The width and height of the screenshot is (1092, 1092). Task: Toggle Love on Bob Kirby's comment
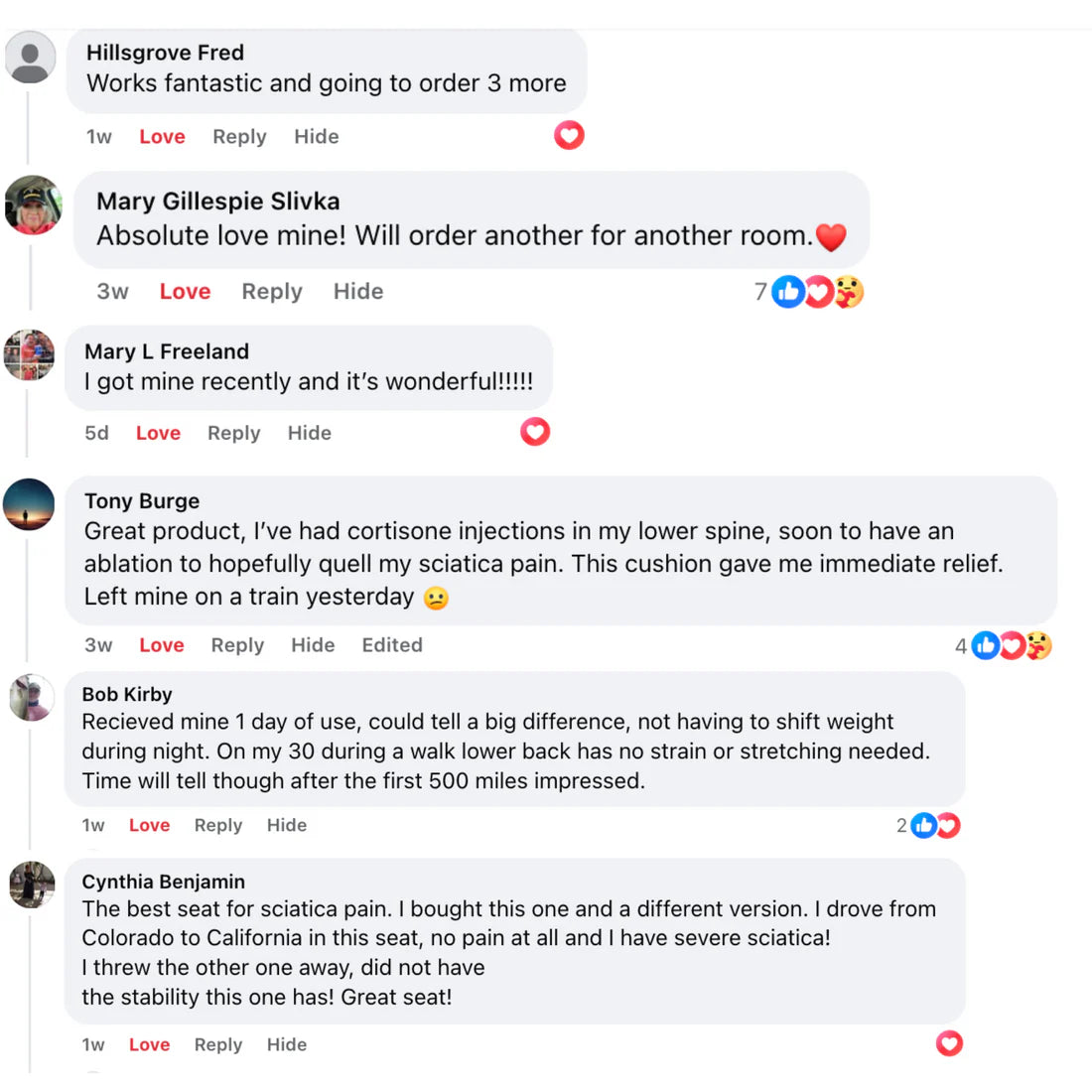pyautogui.click(x=150, y=825)
